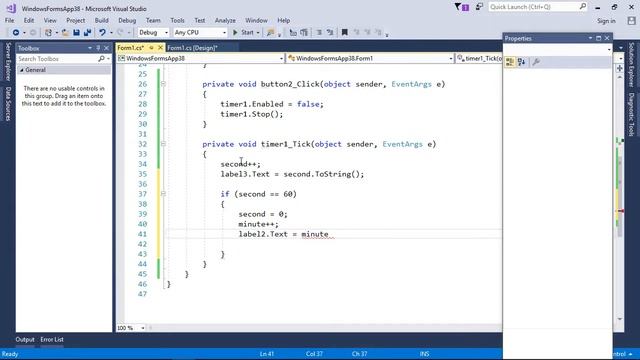Viewport: 640px width, 360px height.
Task: Toggle a bookmark with the bookmark icon
Action: [344, 33]
